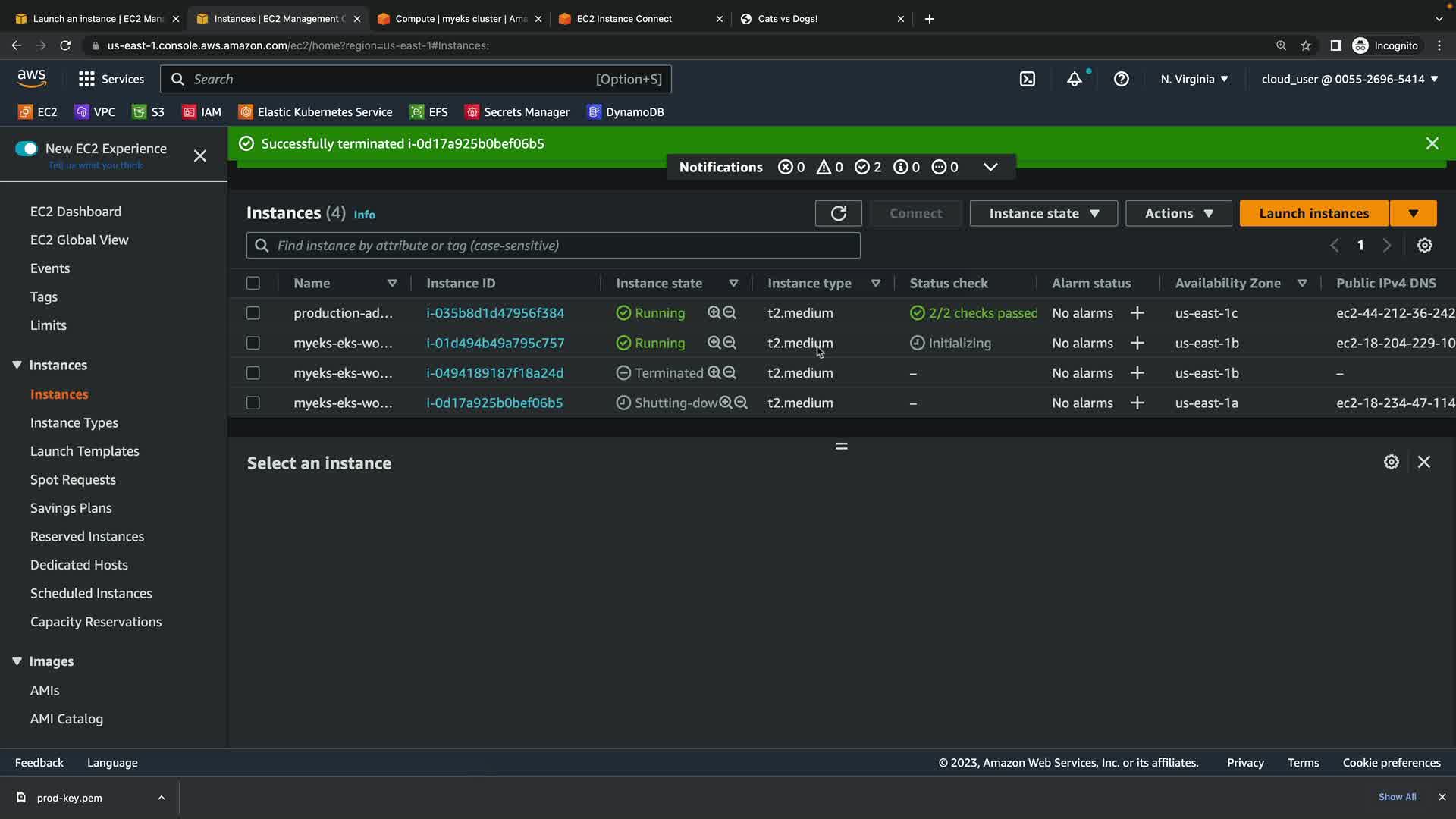
Task: Check the select-all instances checkbox
Action: click(253, 283)
